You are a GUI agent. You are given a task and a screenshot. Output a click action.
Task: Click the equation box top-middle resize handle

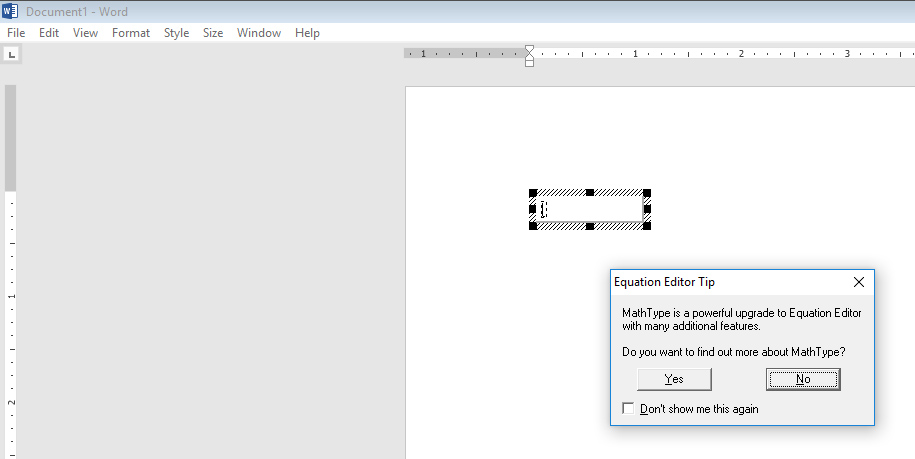(x=590, y=193)
